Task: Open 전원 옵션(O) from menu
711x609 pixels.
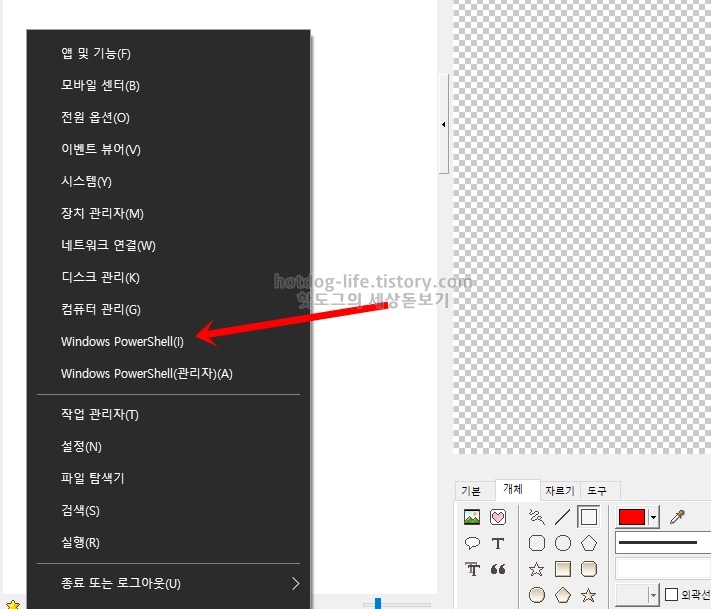Action: [169, 117]
